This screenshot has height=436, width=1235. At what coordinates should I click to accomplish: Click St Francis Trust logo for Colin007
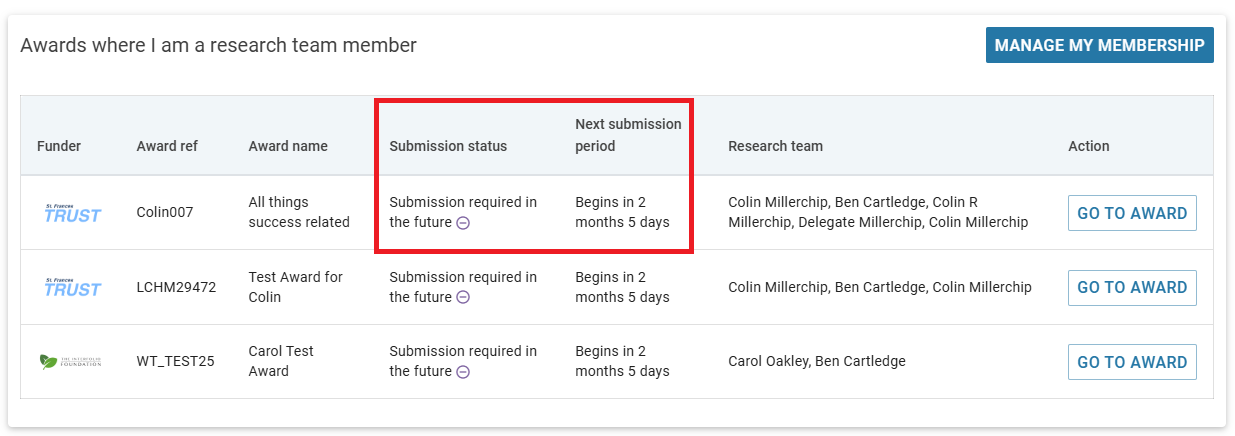73,213
